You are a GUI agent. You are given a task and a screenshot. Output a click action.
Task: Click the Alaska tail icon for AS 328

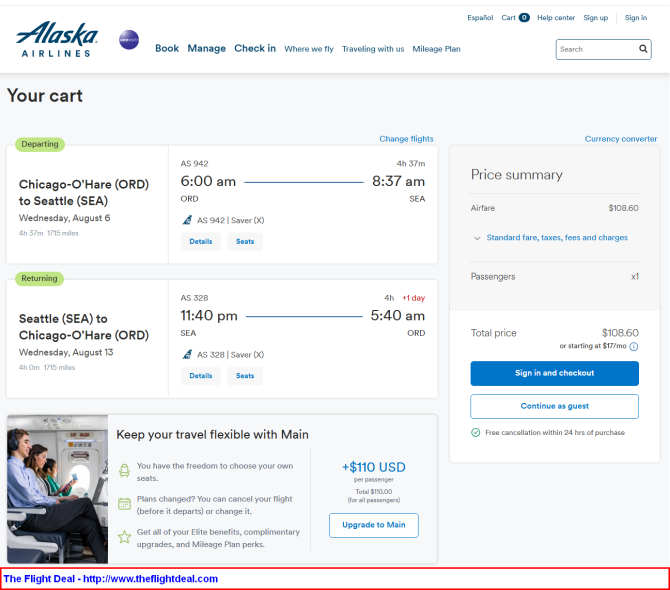pyautogui.click(x=187, y=355)
